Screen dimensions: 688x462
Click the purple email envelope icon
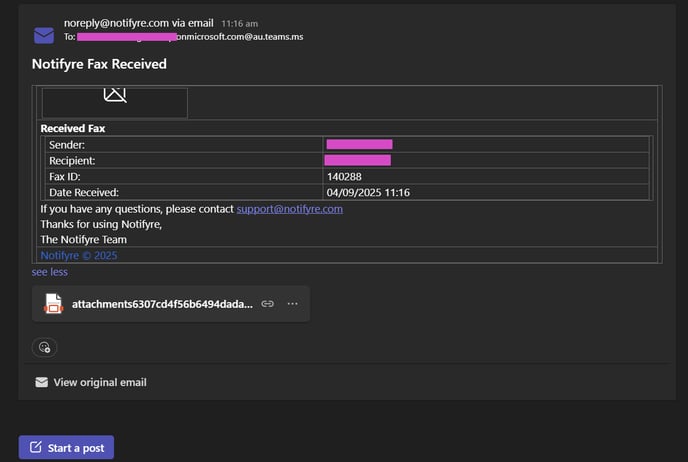coord(44,36)
